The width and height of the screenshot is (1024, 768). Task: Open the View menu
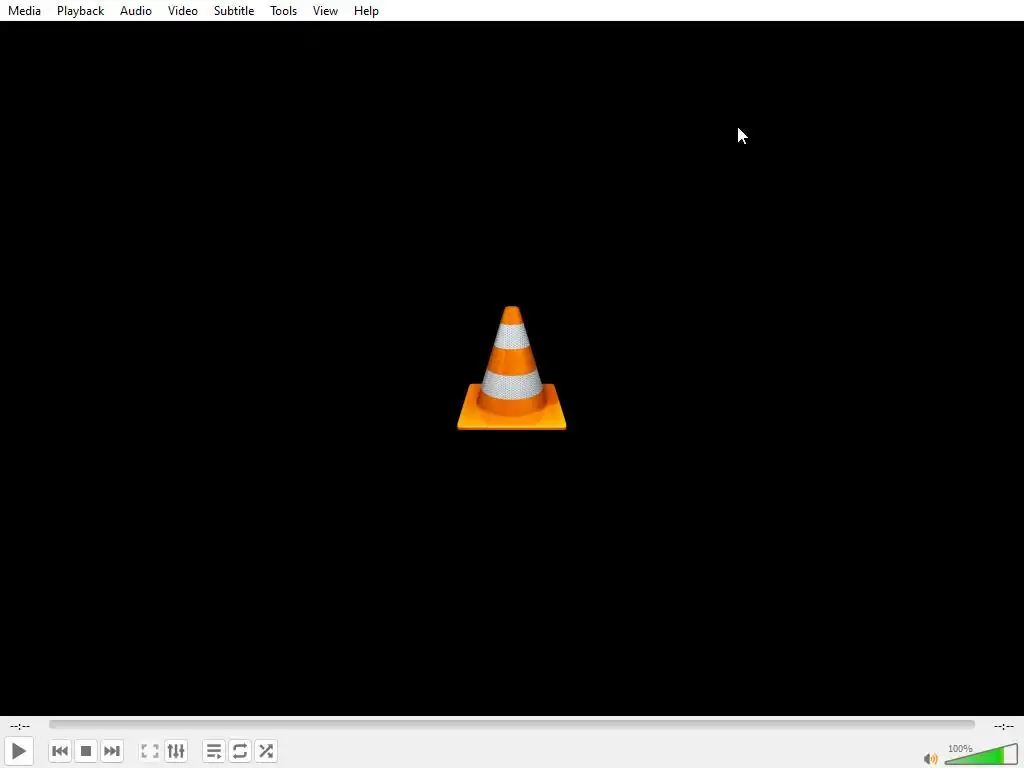325,10
